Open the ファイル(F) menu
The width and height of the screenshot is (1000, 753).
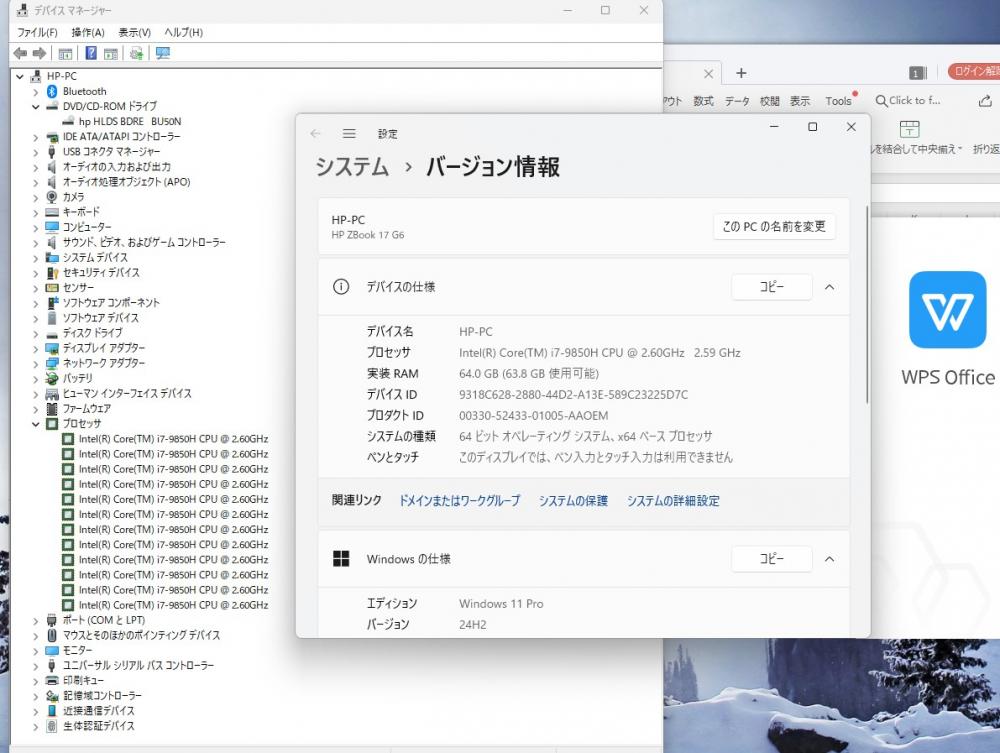click(x=37, y=33)
